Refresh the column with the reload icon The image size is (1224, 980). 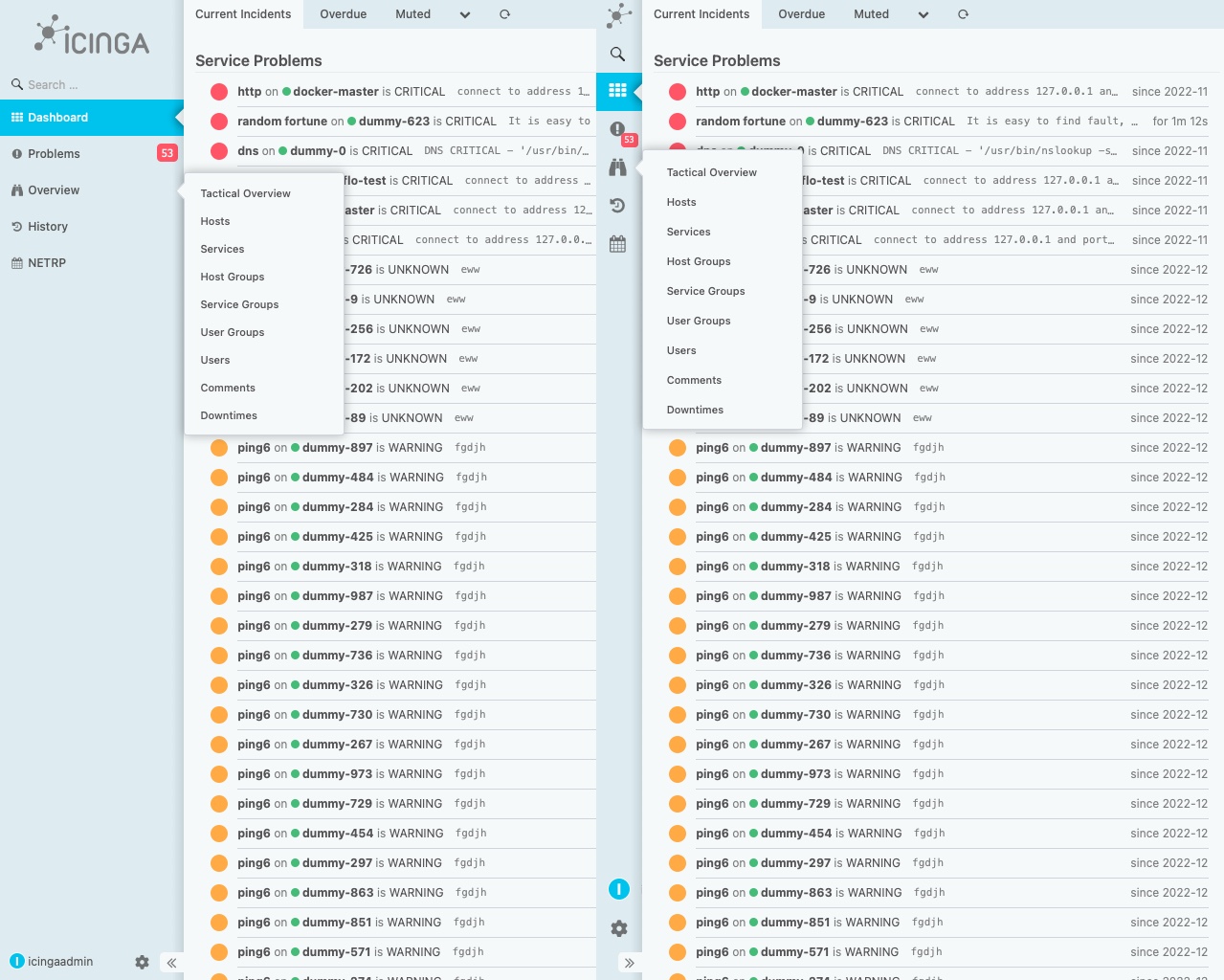504,13
